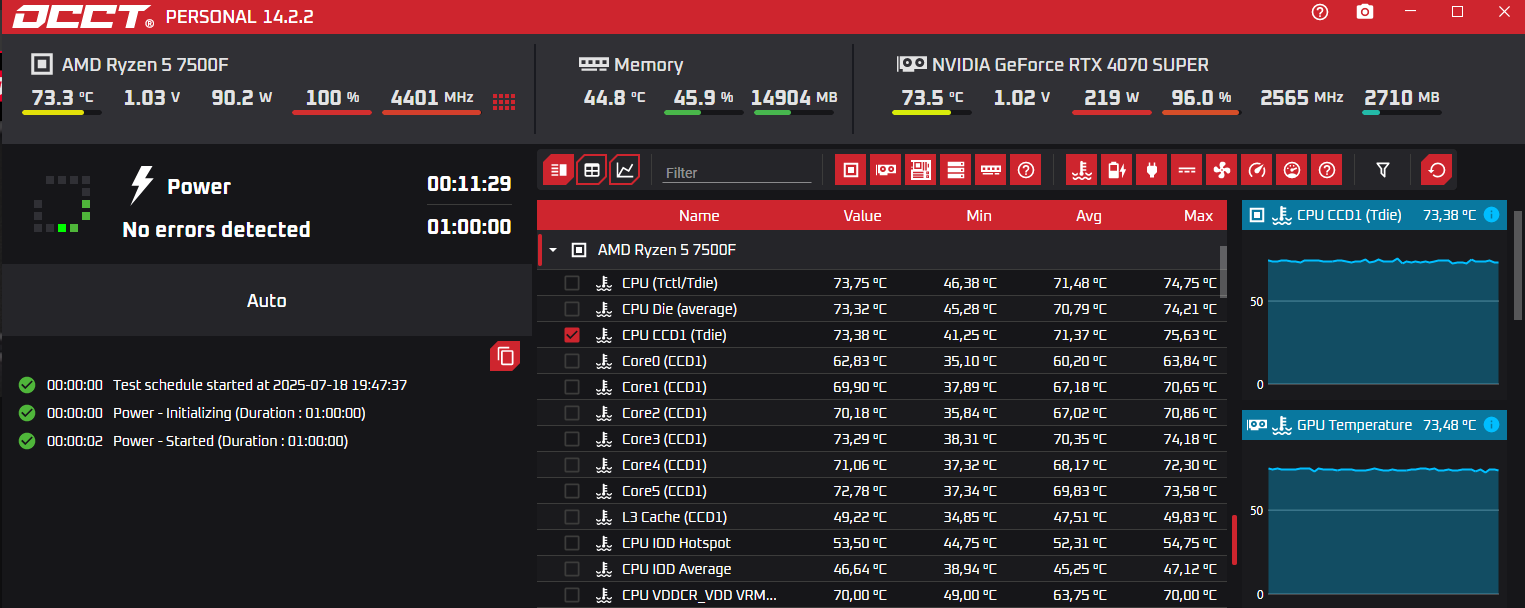Open info for CPU CCD1 (Tdie) graph
Viewport: 1525px width, 608px height.
click(x=1492, y=215)
